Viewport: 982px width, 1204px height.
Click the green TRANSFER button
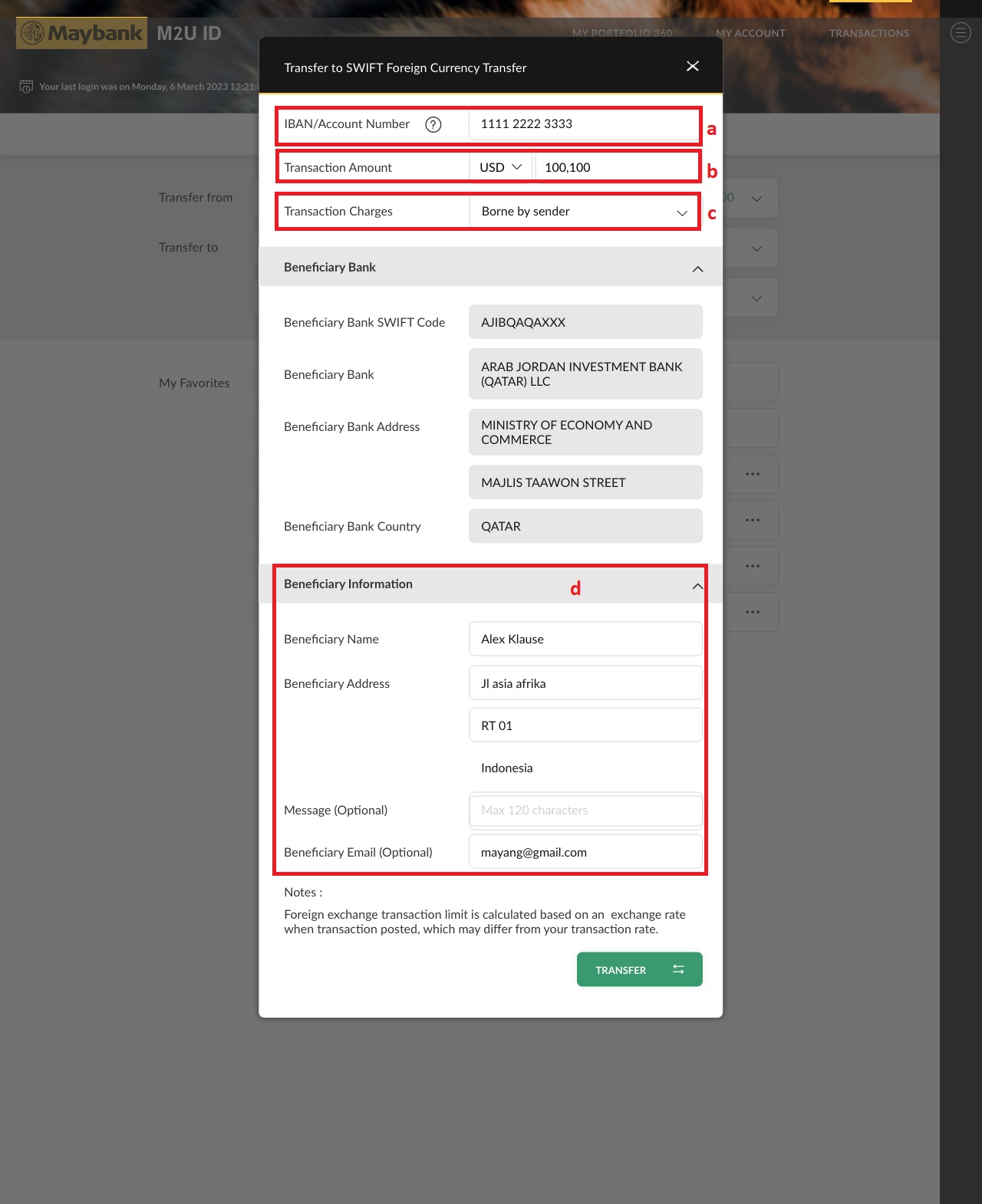point(639,969)
